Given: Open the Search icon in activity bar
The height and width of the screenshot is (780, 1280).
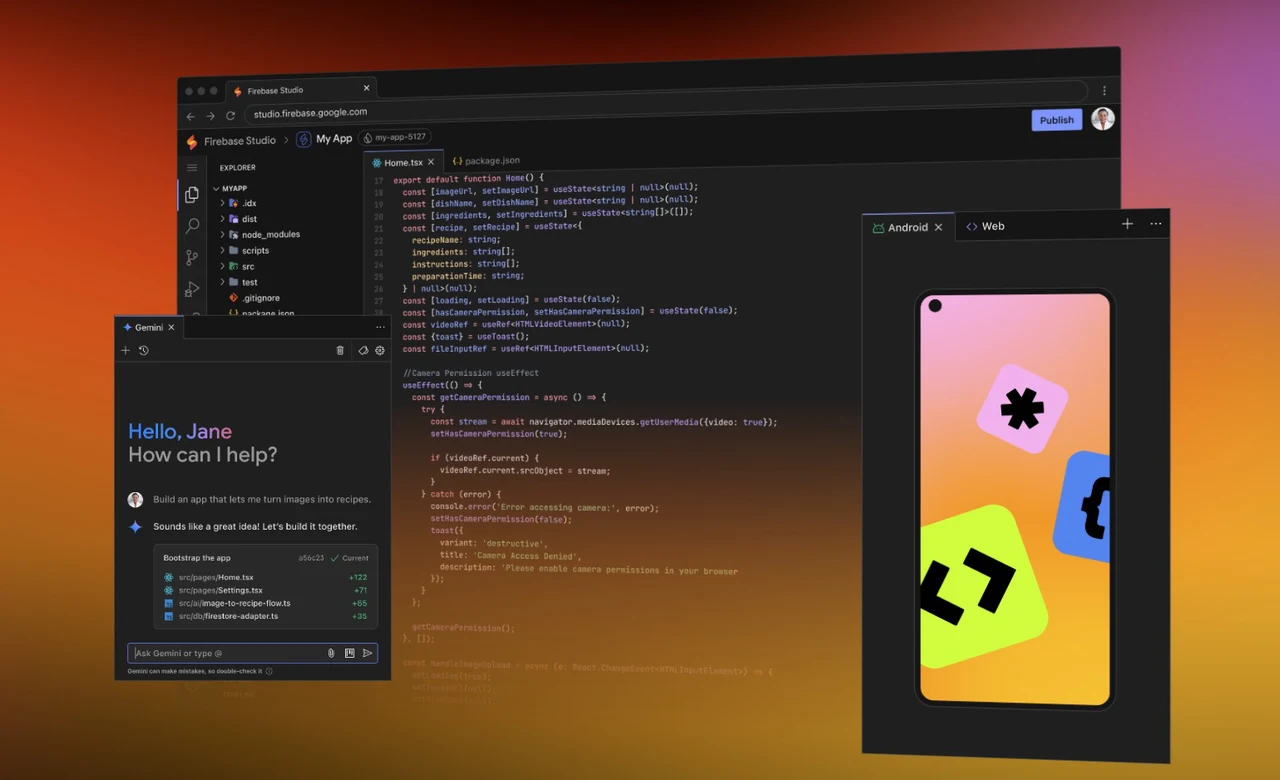Looking at the screenshot, I should (192, 226).
